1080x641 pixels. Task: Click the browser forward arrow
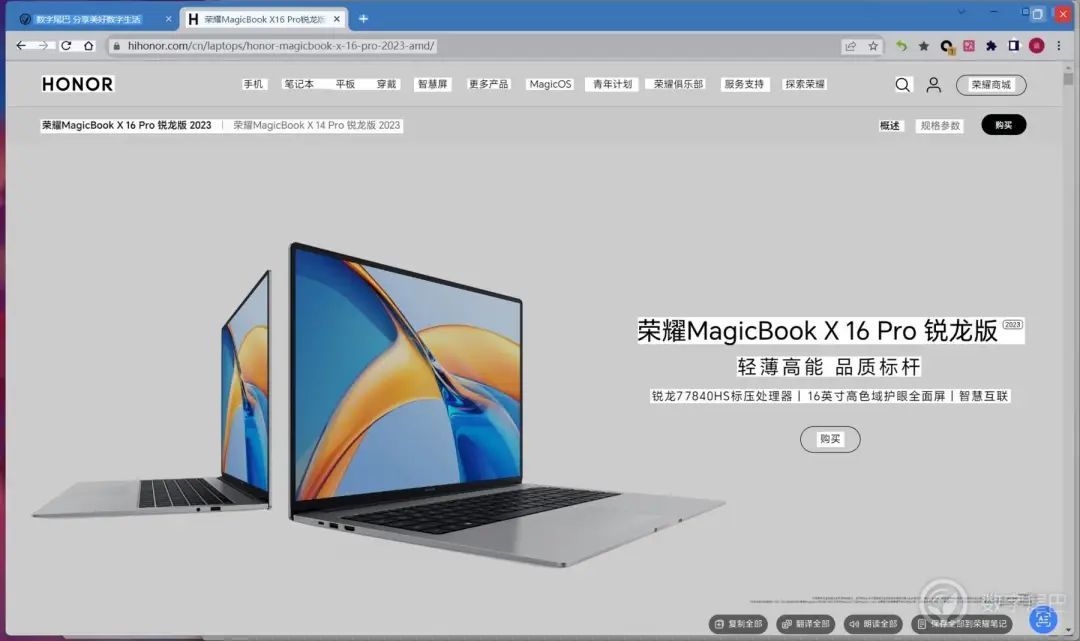[x=43, y=45]
